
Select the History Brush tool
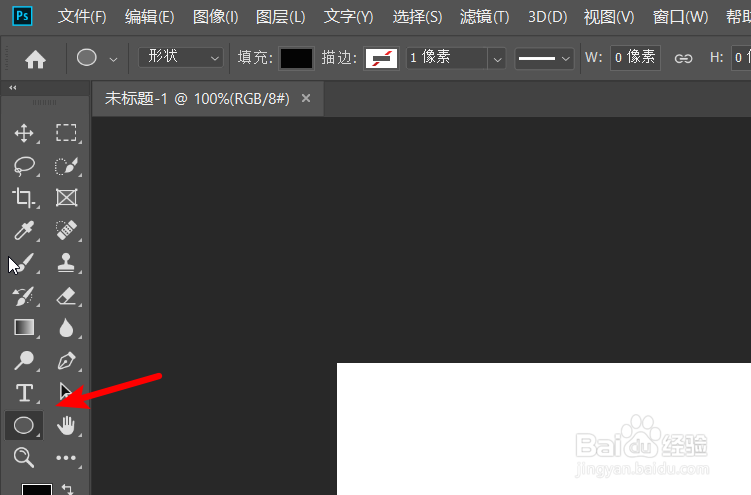coord(24,296)
